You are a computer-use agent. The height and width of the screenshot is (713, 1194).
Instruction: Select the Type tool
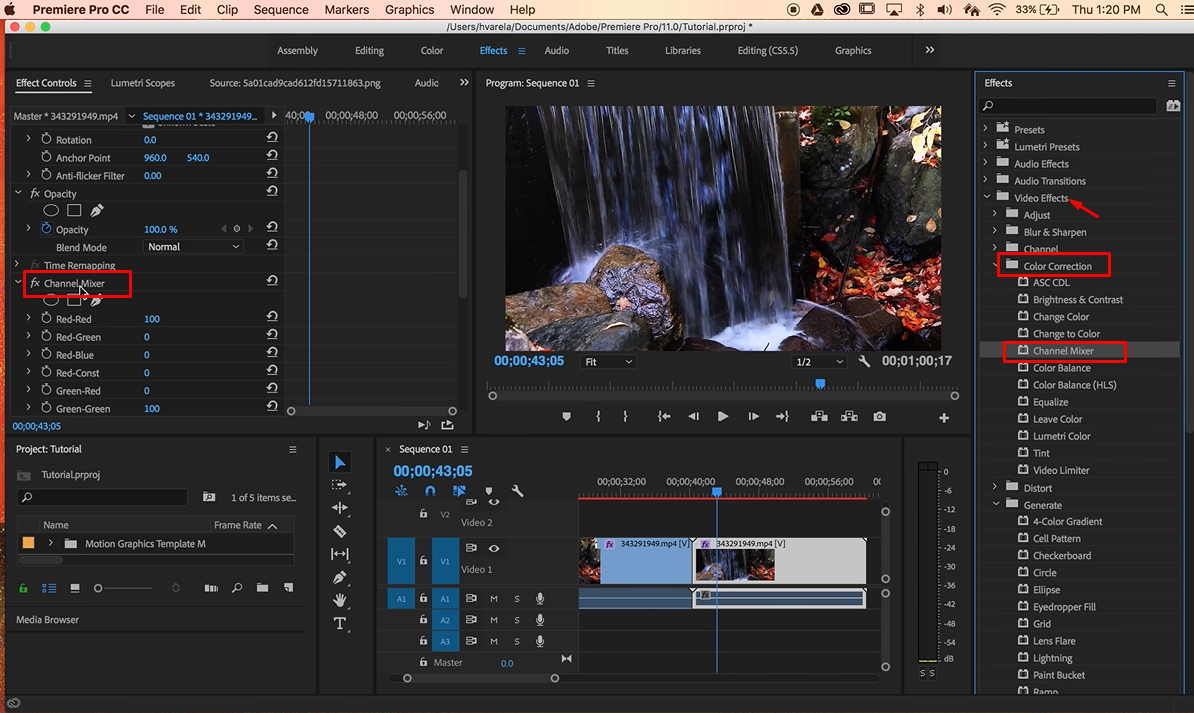[340, 623]
